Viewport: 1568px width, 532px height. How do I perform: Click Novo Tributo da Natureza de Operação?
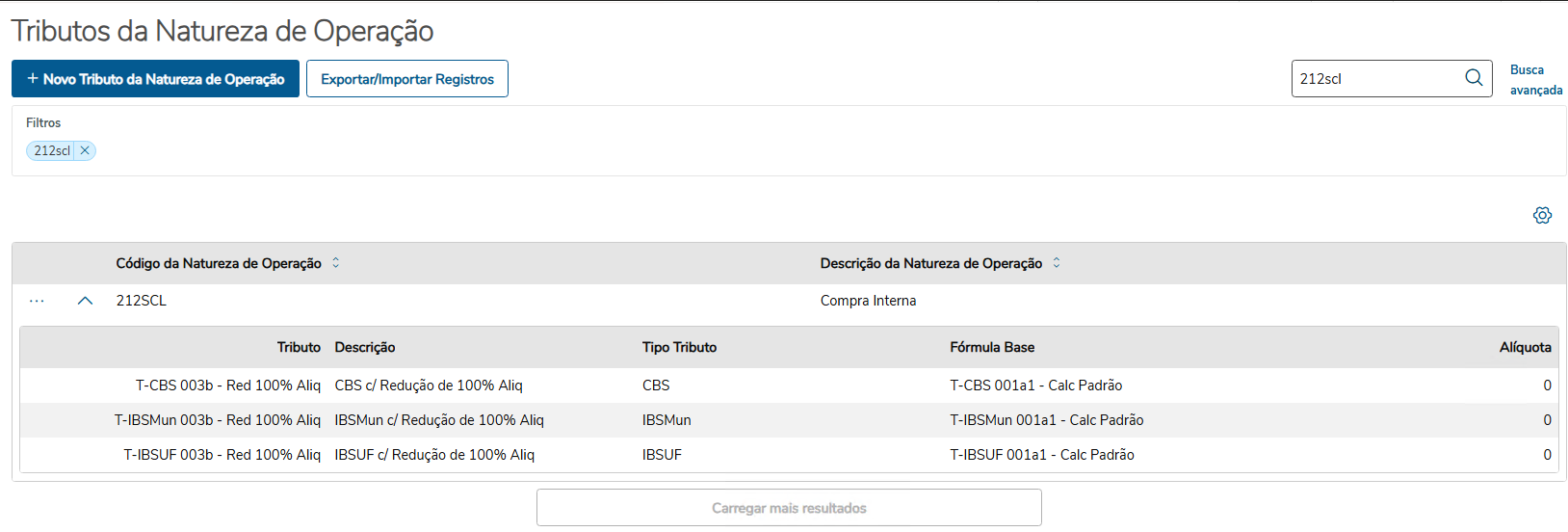155,79
